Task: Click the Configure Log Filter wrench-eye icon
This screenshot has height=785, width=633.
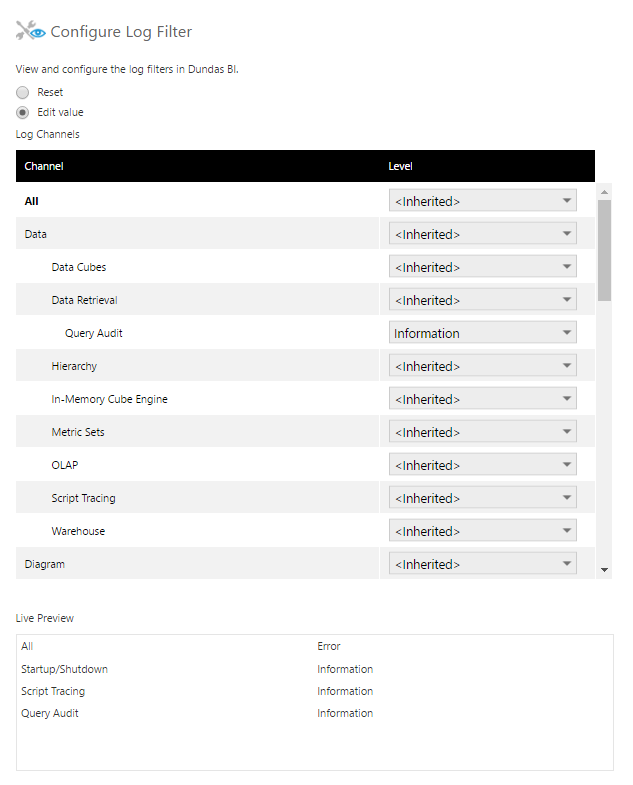Action: (31, 32)
